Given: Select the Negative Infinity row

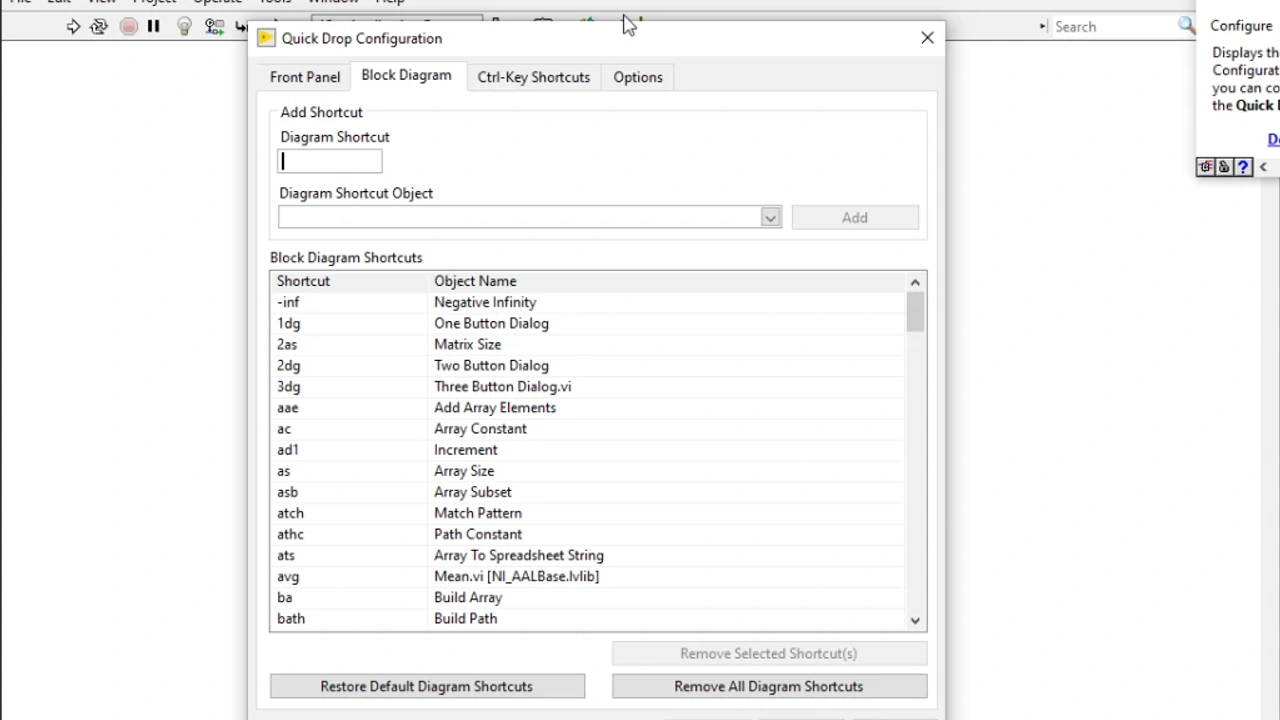Looking at the screenshot, I should (x=588, y=302).
